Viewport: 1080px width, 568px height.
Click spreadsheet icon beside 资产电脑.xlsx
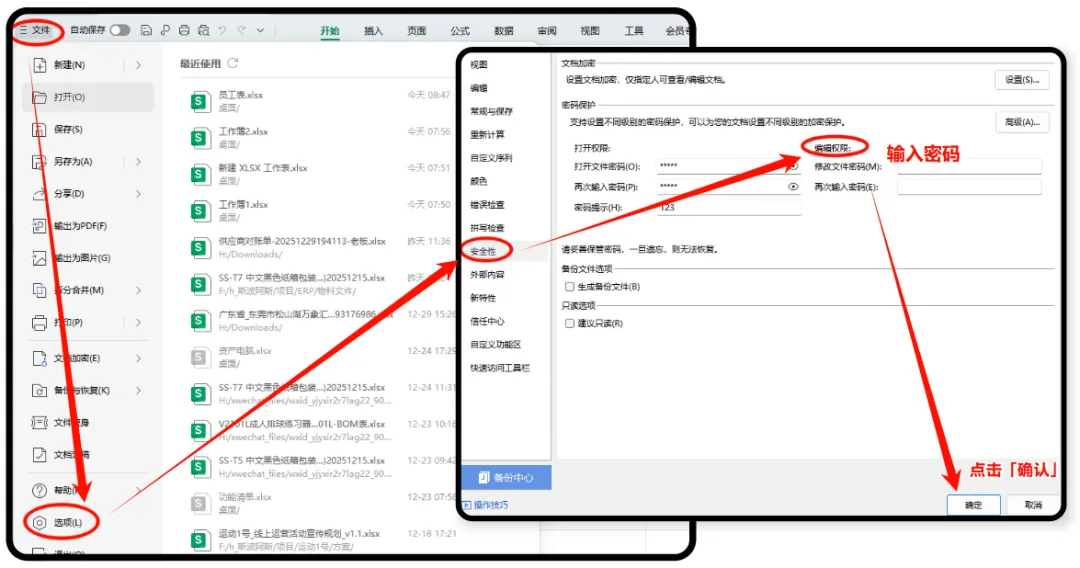pos(199,357)
